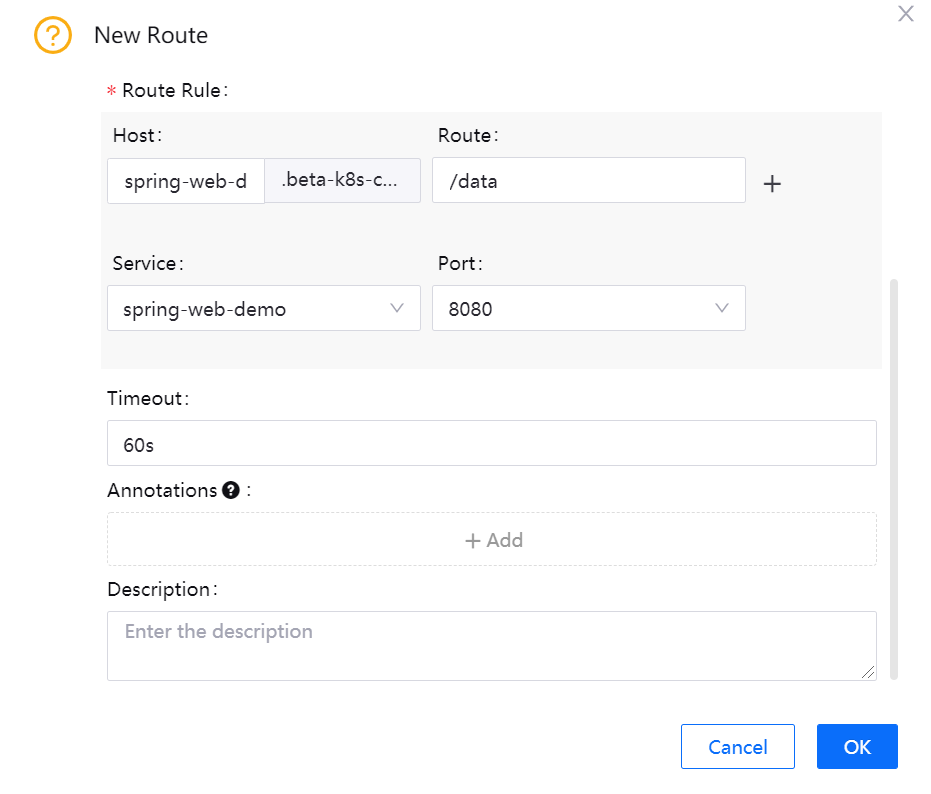Image resolution: width=931 pixels, height=794 pixels.
Task: Grab the Description textarea resize handle
Action: click(869, 673)
